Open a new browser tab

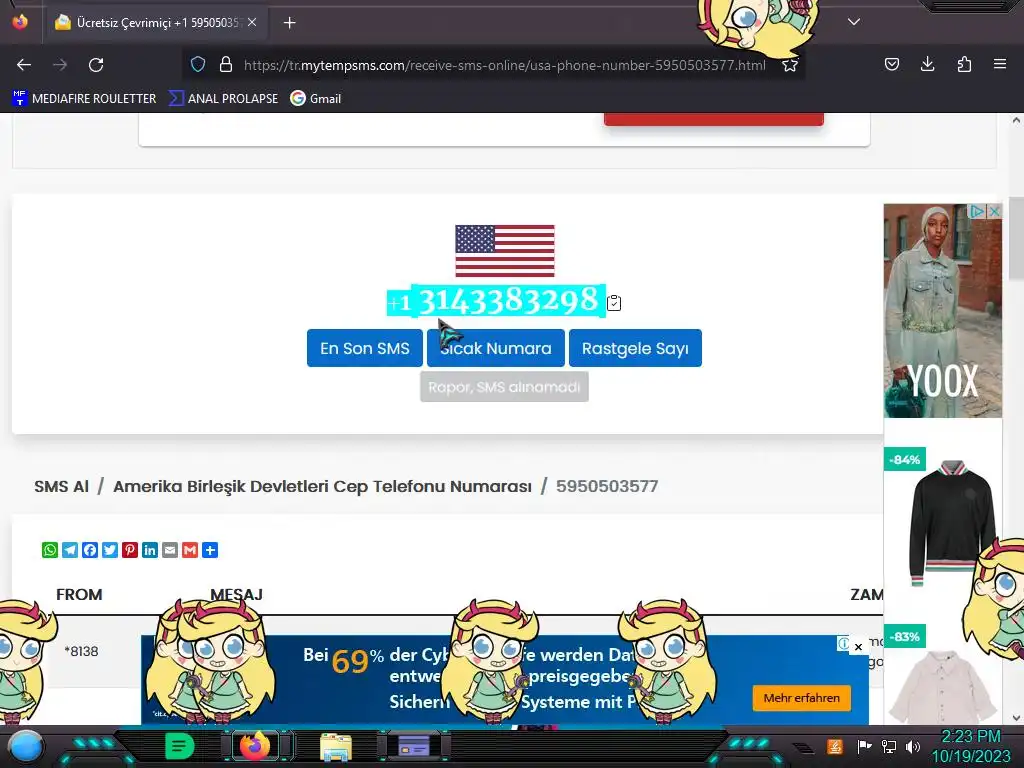[x=289, y=23]
